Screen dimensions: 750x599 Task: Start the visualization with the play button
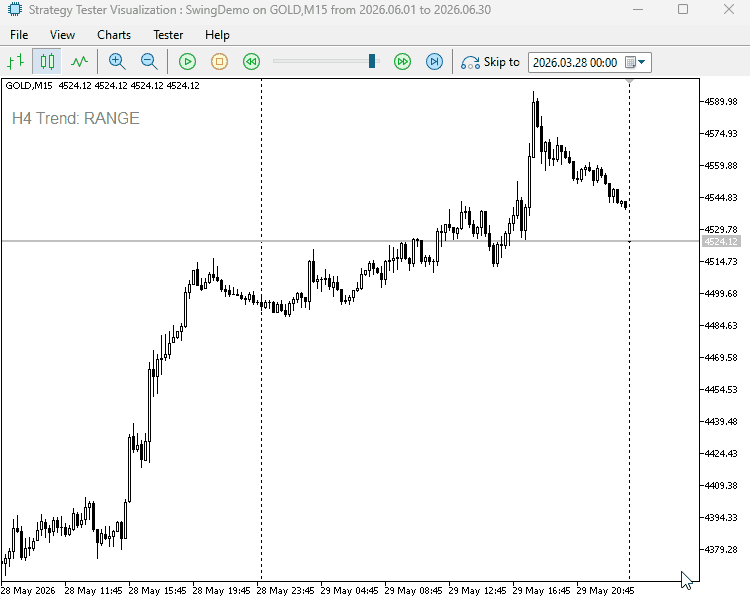[x=188, y=62]
